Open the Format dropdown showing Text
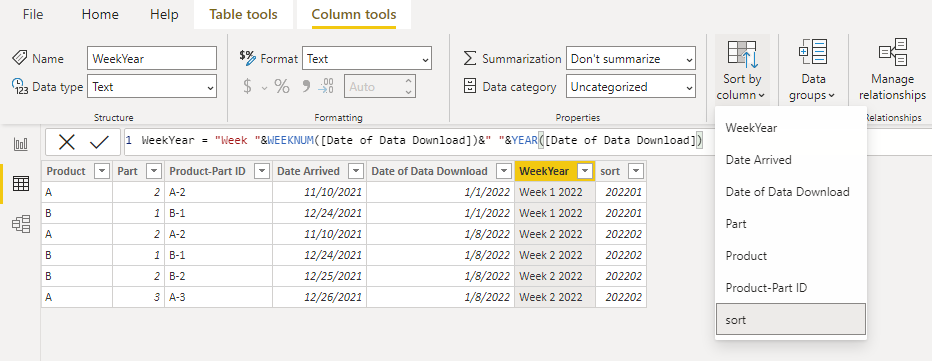Viewport: 932px width, 361px height. pyautogui.click(x=367, y=58)
